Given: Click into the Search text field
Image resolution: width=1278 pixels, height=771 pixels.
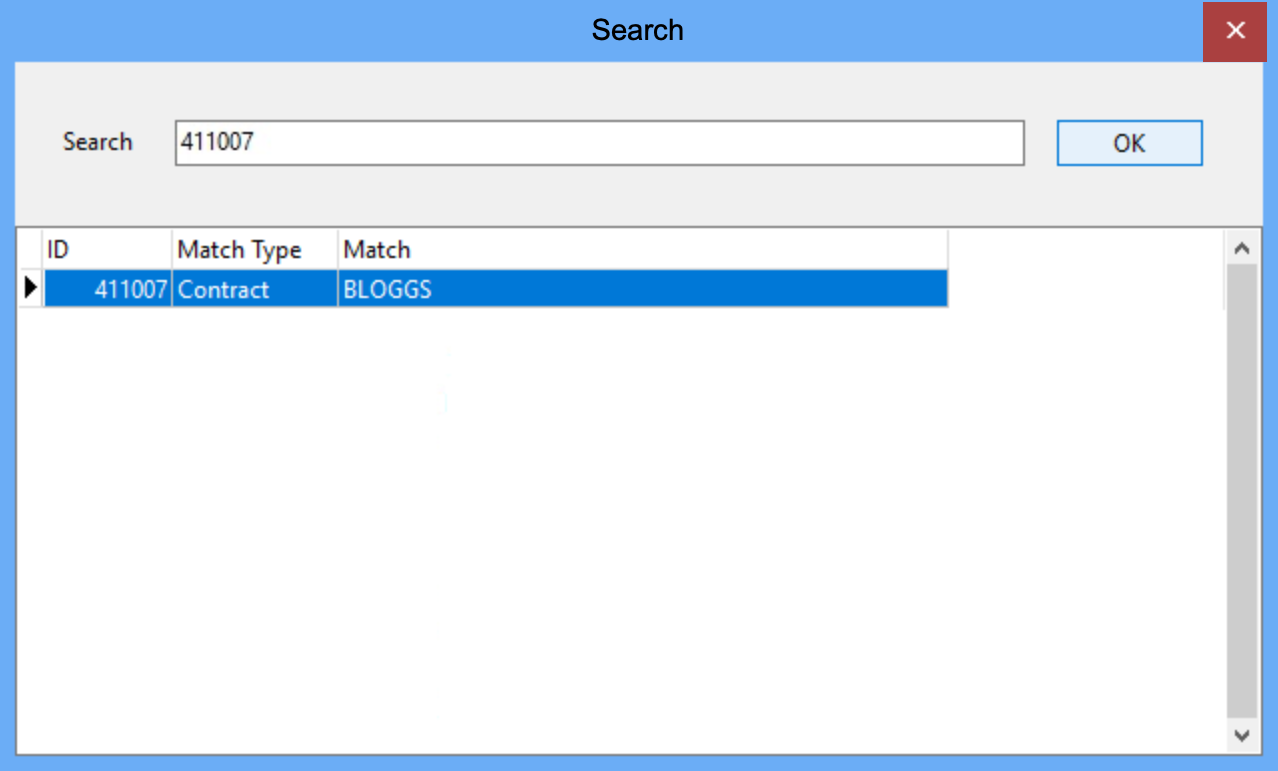Looking at the screenshot, I should (x=599, y=143).
